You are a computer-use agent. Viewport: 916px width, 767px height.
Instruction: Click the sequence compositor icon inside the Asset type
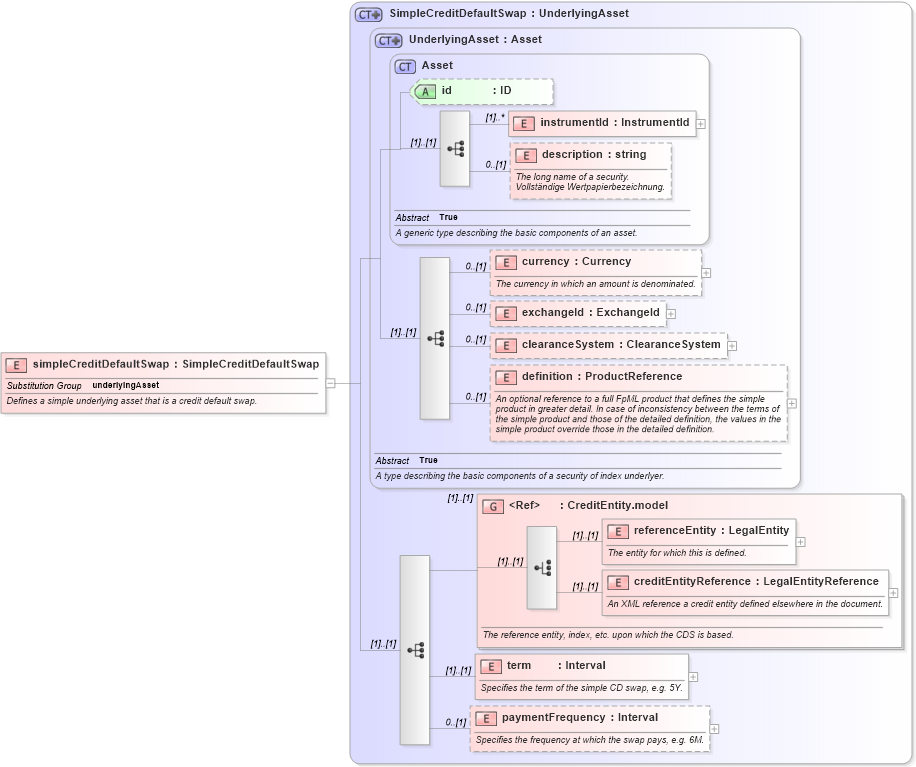pos(455,147)
